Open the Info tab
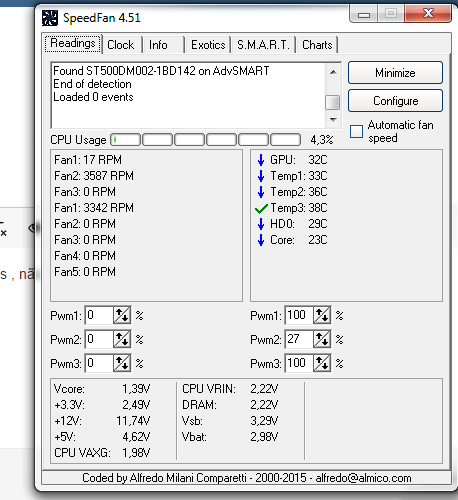 coord(158,45)
